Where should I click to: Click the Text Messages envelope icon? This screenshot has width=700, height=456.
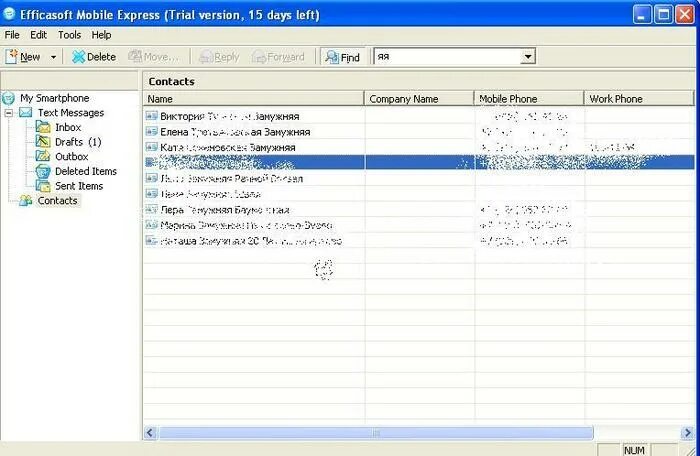[x=25, y=112]
